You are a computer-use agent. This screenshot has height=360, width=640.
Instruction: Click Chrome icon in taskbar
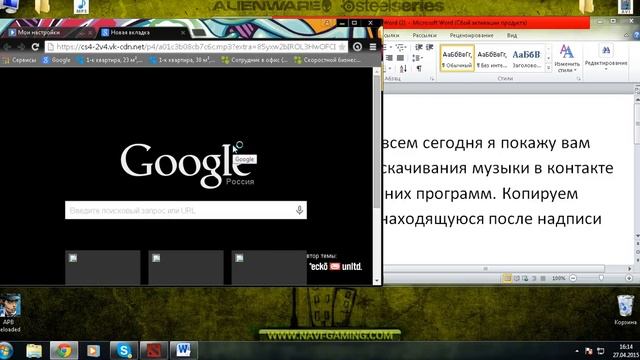point(64,351)
